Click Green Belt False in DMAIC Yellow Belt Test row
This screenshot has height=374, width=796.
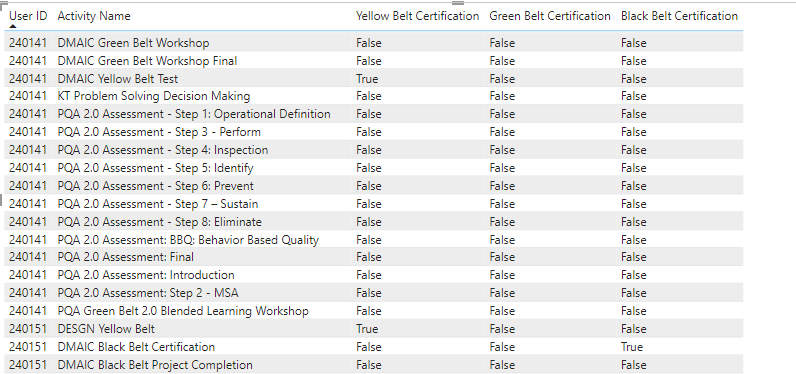point(502,79)
